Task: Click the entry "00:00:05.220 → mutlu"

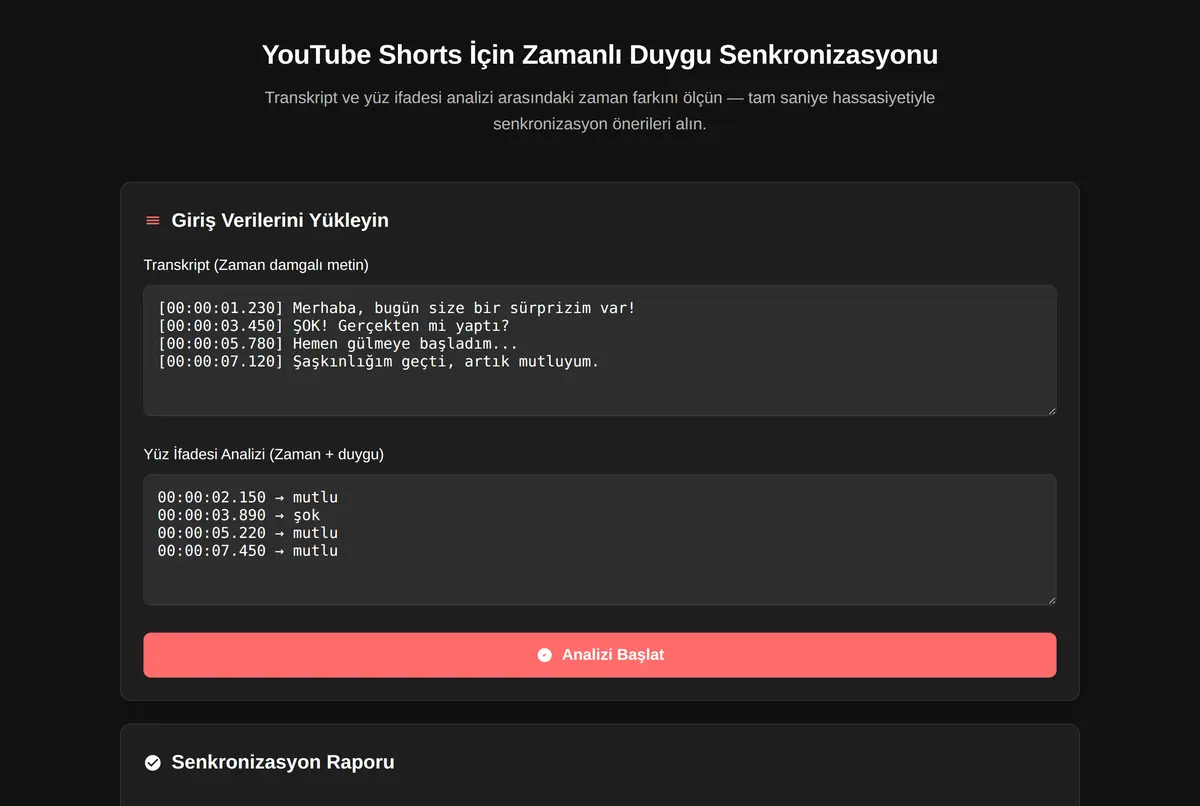Action: [248, 533]
